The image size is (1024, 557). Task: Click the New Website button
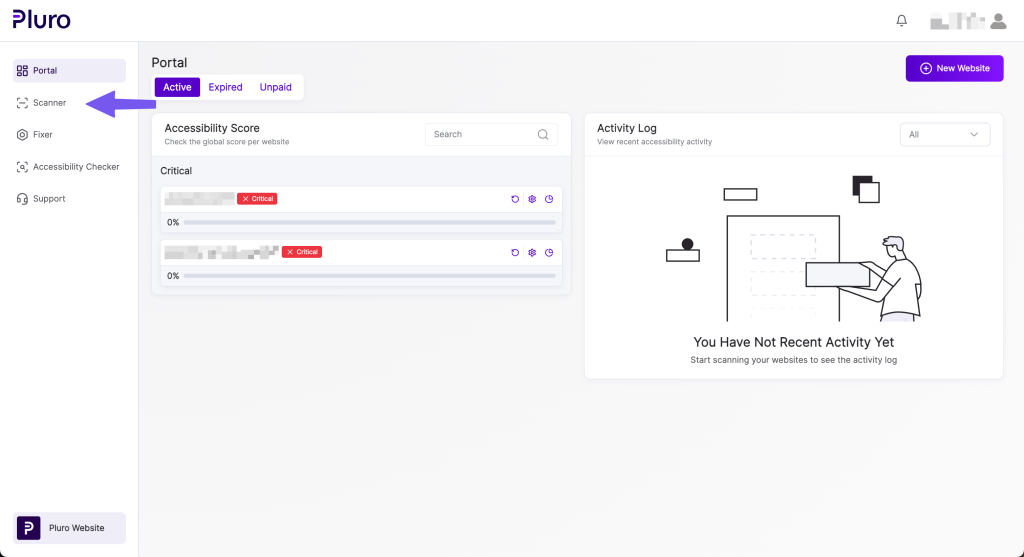click(954, 68)
